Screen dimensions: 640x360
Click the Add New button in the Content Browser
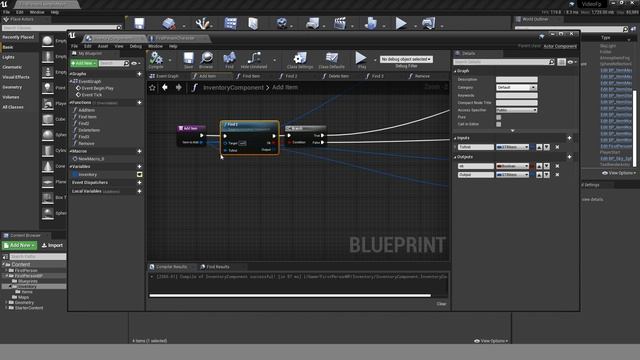[19, 245]
